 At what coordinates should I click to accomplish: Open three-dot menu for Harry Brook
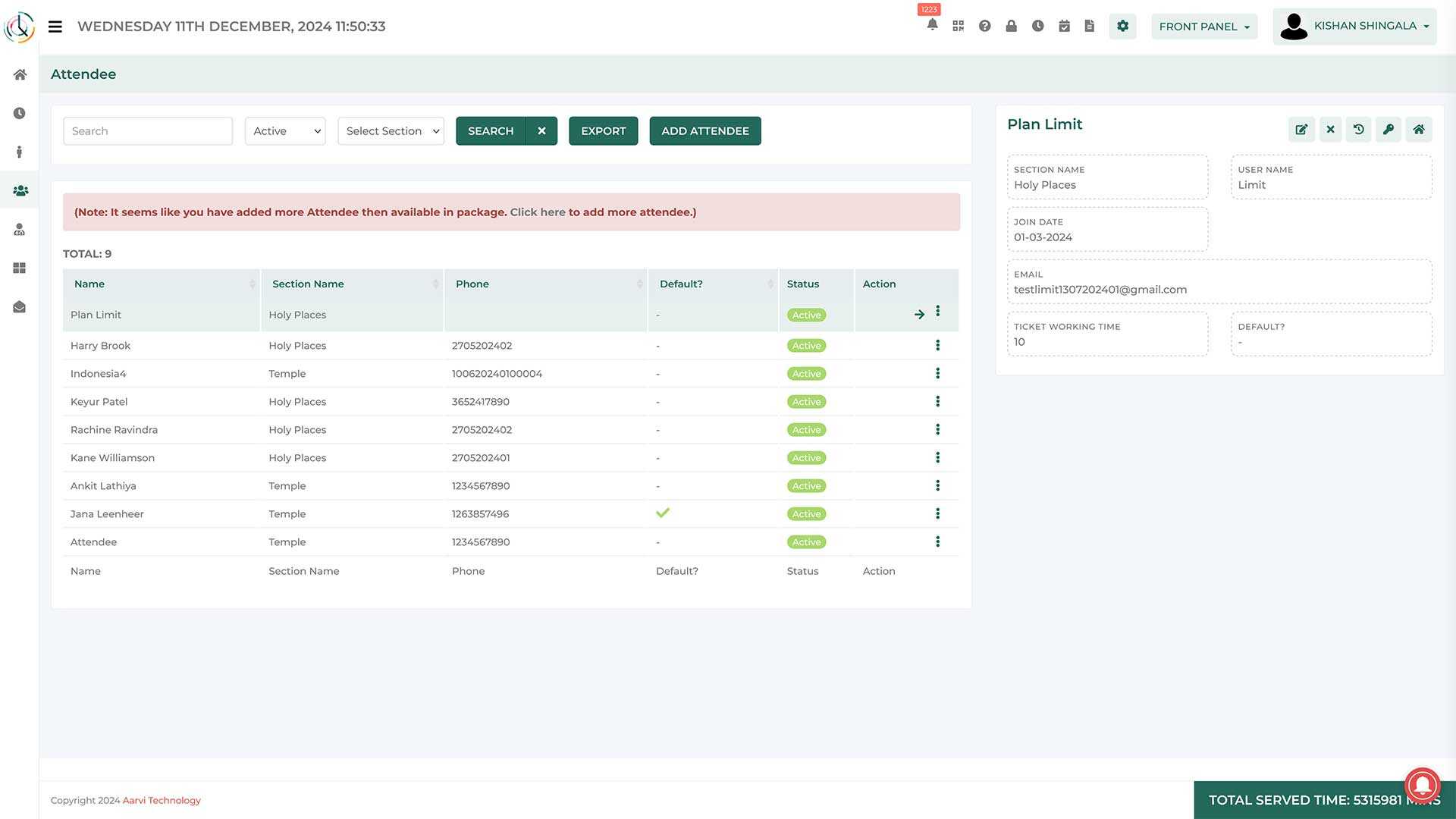click(938, 346)
